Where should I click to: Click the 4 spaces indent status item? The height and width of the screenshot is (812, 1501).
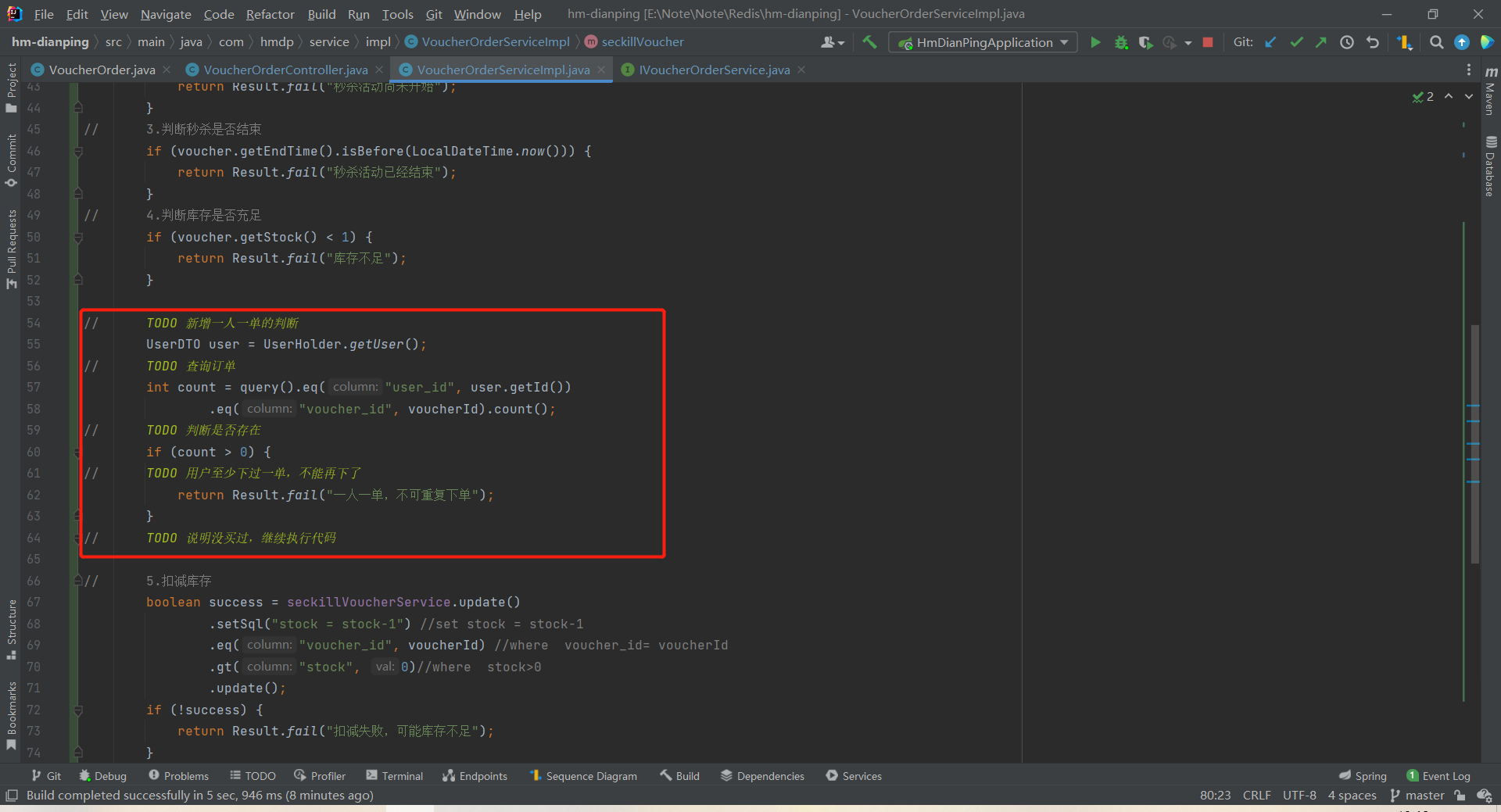click(1352, 795)
